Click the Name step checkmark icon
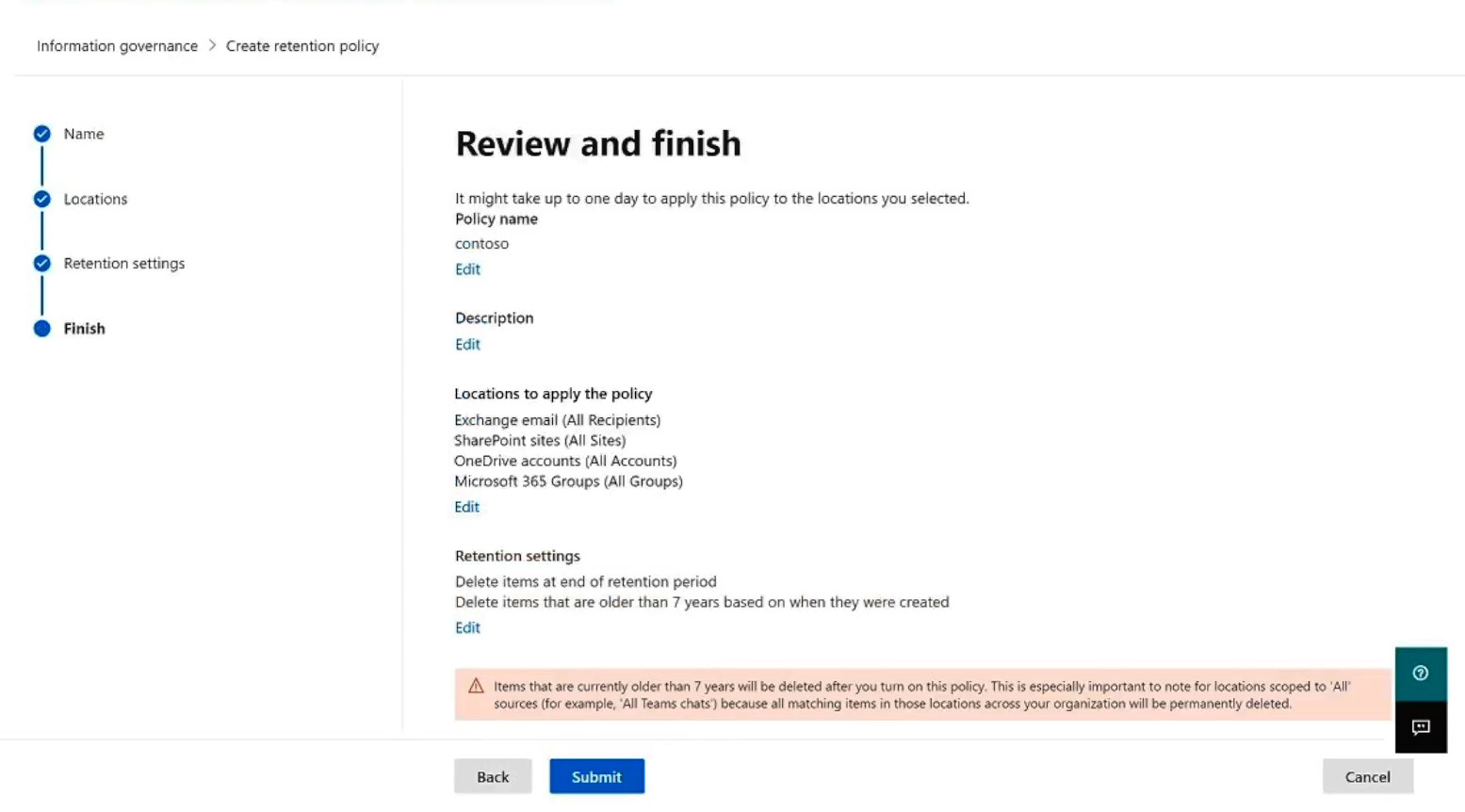The image size is (1465, 812). click(42, 134)
